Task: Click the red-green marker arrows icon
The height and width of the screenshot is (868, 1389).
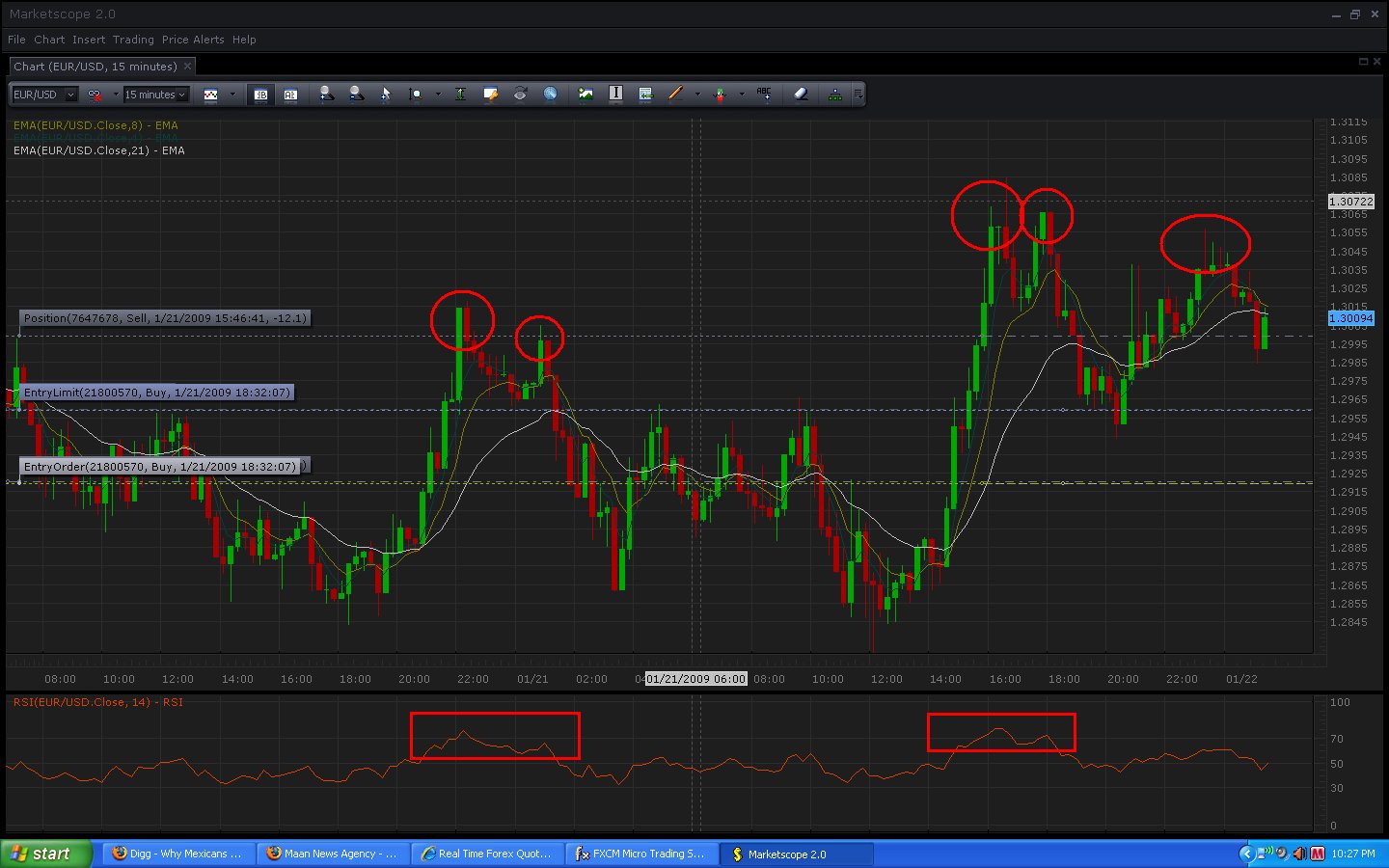Action: click(720, 95)
